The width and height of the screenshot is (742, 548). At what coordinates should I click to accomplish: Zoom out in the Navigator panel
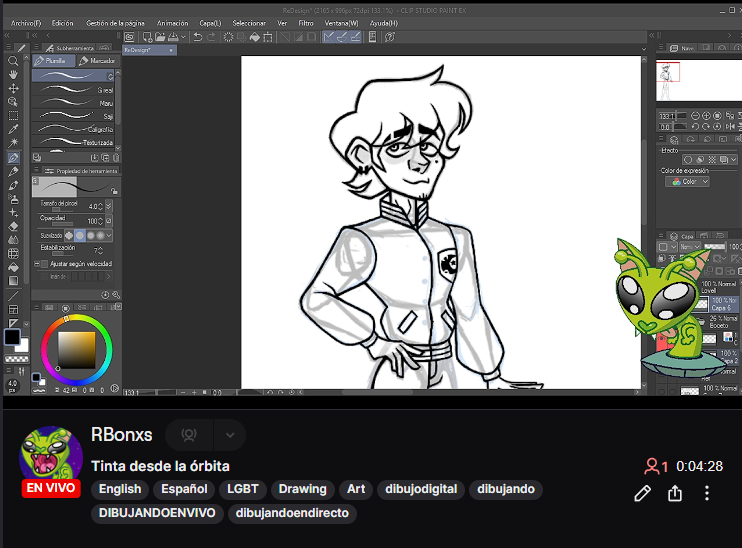(x=695, y=116)
